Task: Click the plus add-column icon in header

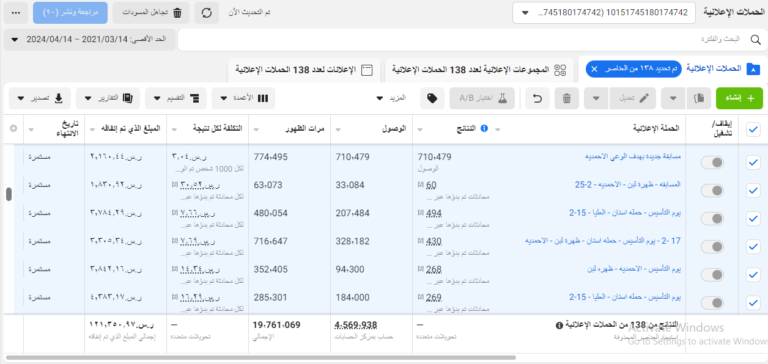Action: click(x=13, y=128)
